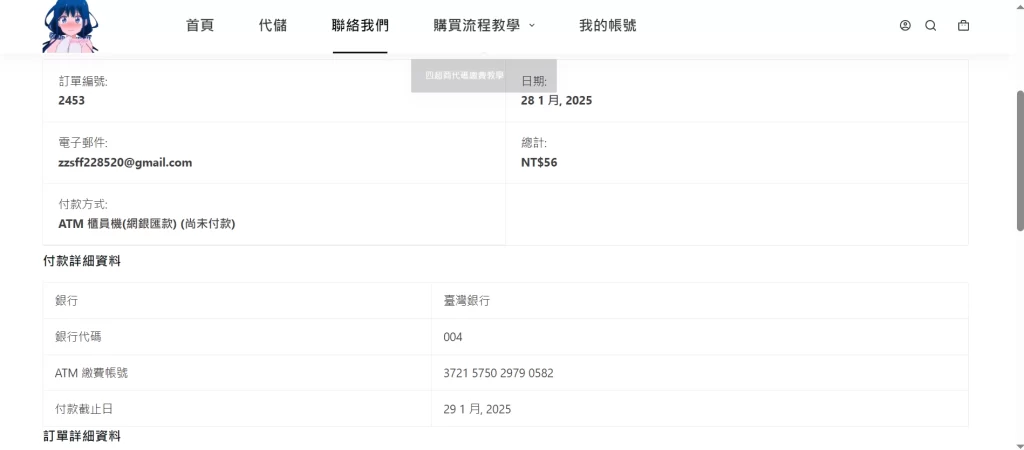Click the page vertical scrollbar thumb
This screenshot has width=1024, height=450.
[1019, 160]
